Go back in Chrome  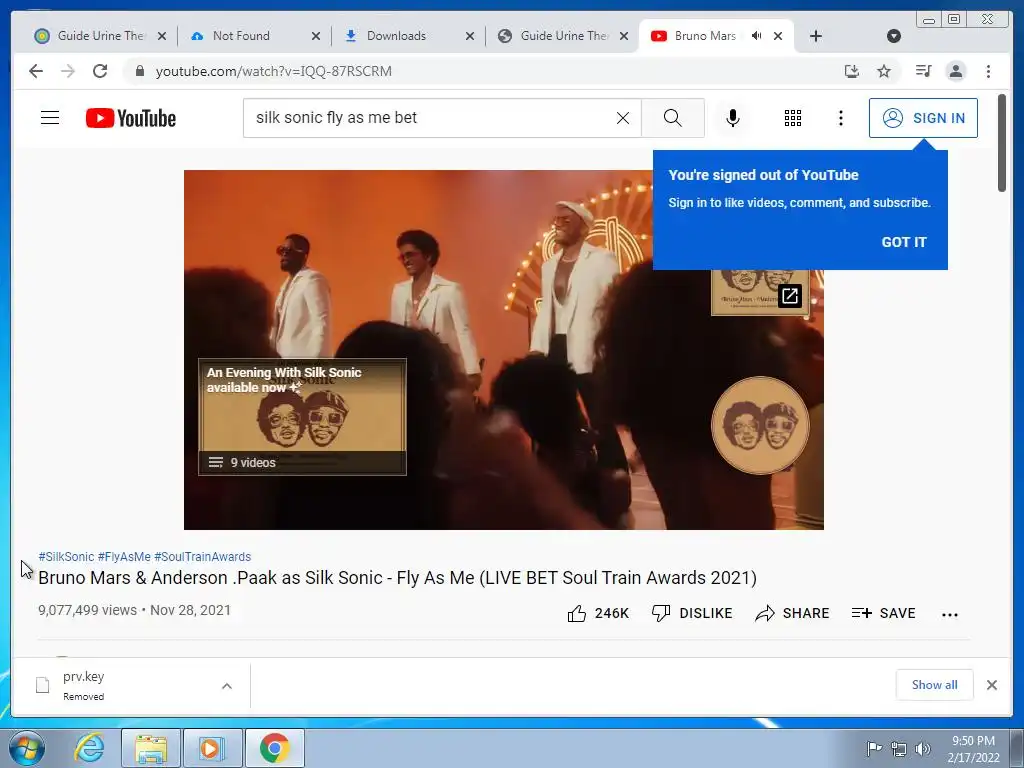[36, 71]
